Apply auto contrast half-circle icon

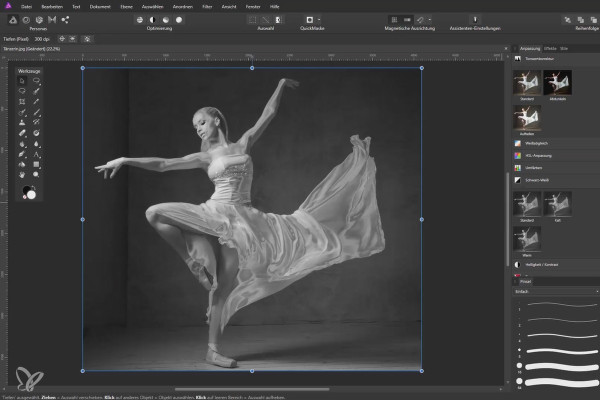153,20
